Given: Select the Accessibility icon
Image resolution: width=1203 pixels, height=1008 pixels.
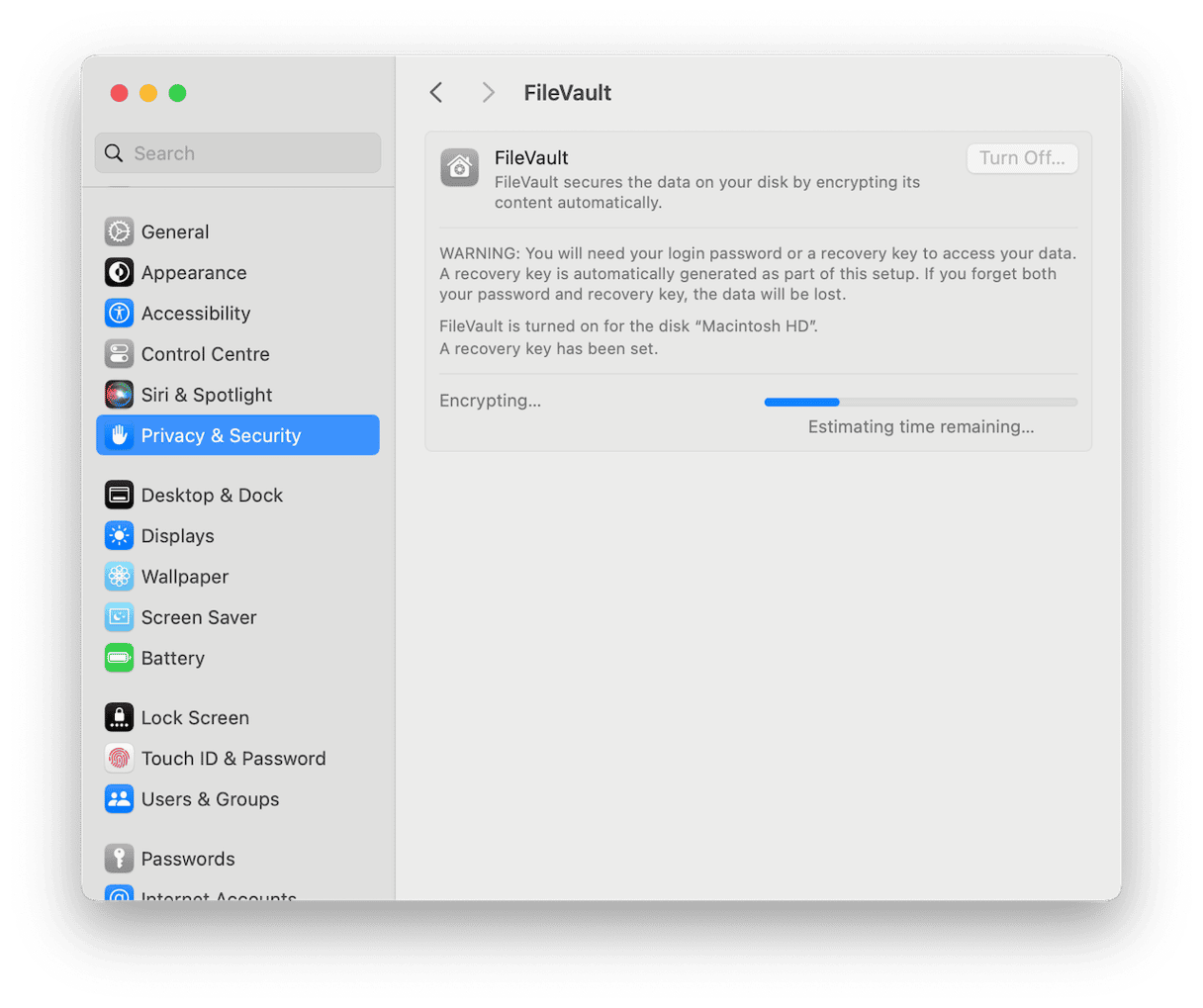Looking at the screenshot, I should point(119,313).
